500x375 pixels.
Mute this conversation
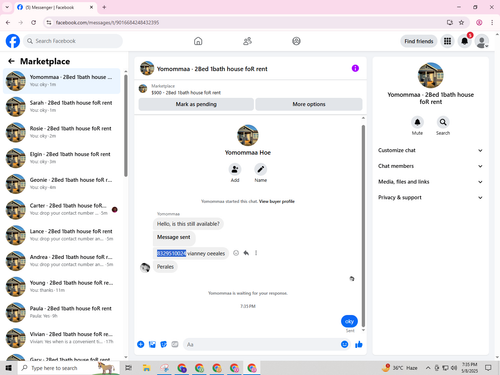tap(417, 122)
